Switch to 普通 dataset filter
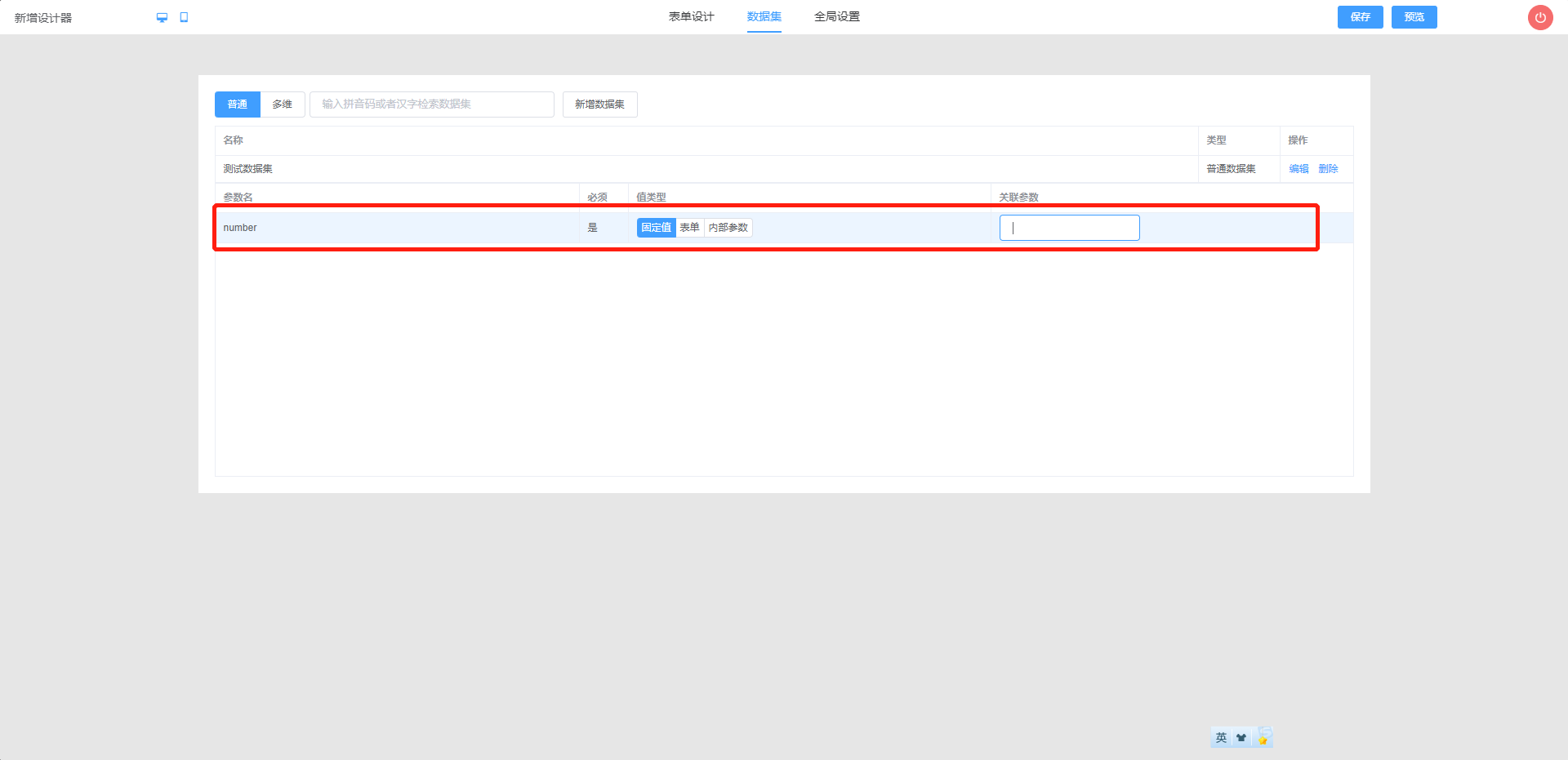Image resolution: width=1568 pixels, height=760 pixels. click(237, 104)
